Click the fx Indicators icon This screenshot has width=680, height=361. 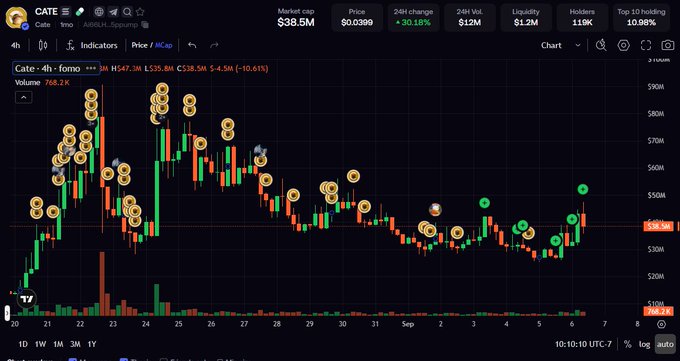70,45
